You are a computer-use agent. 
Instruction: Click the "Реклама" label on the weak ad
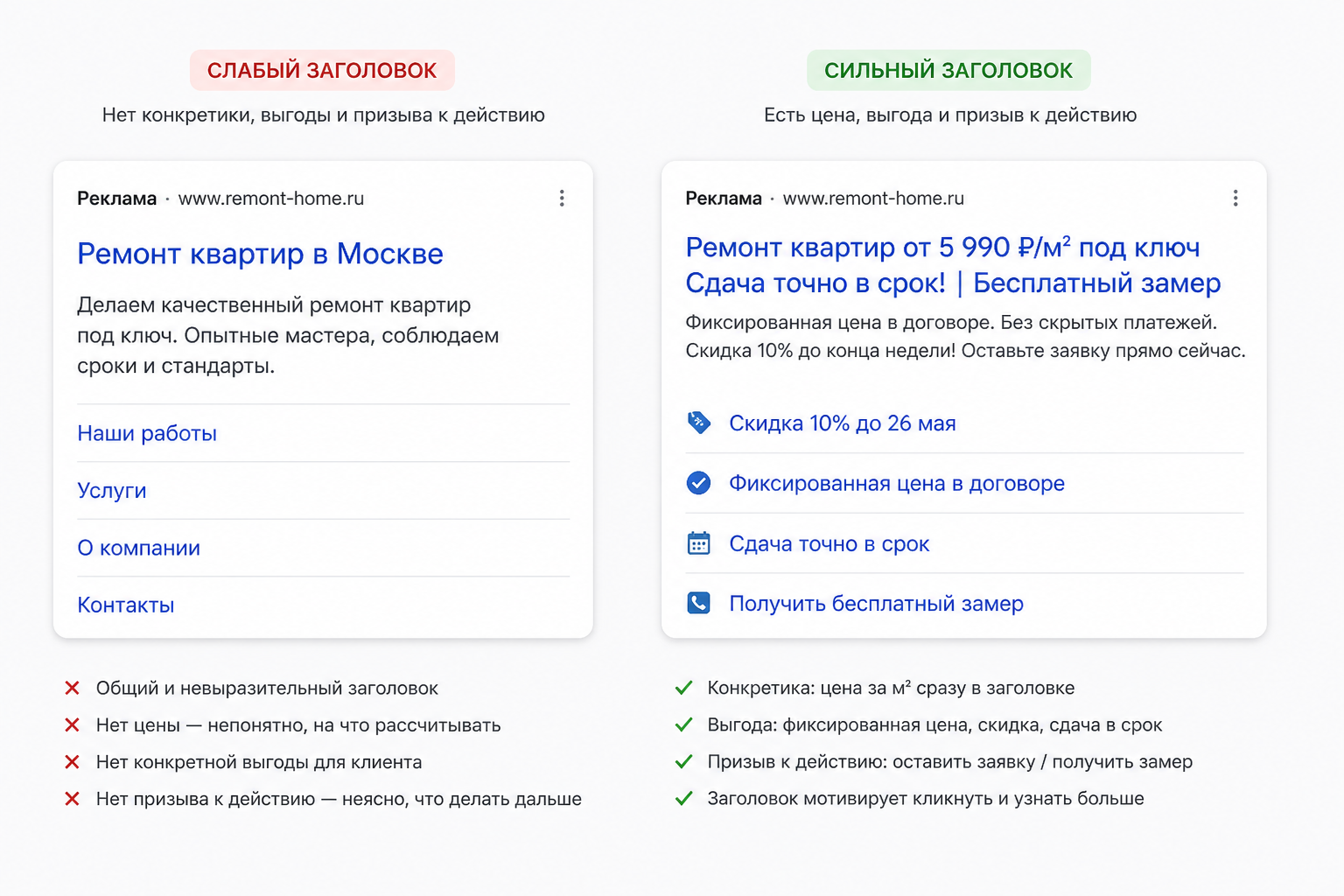click(x=117, y=199)
